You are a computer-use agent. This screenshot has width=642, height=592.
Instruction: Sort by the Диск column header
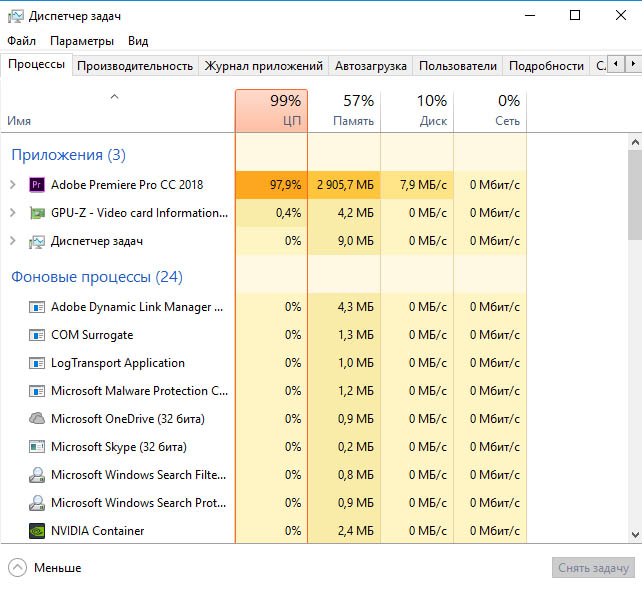(x=417, y=111)
